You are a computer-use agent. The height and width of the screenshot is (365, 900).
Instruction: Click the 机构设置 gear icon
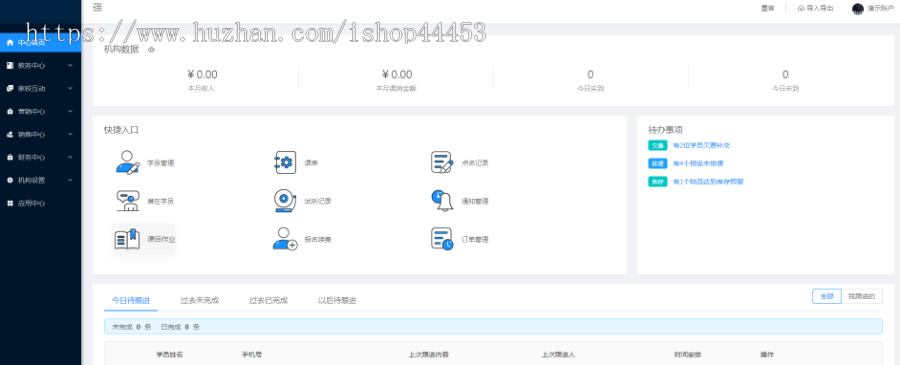pos(10,180)
